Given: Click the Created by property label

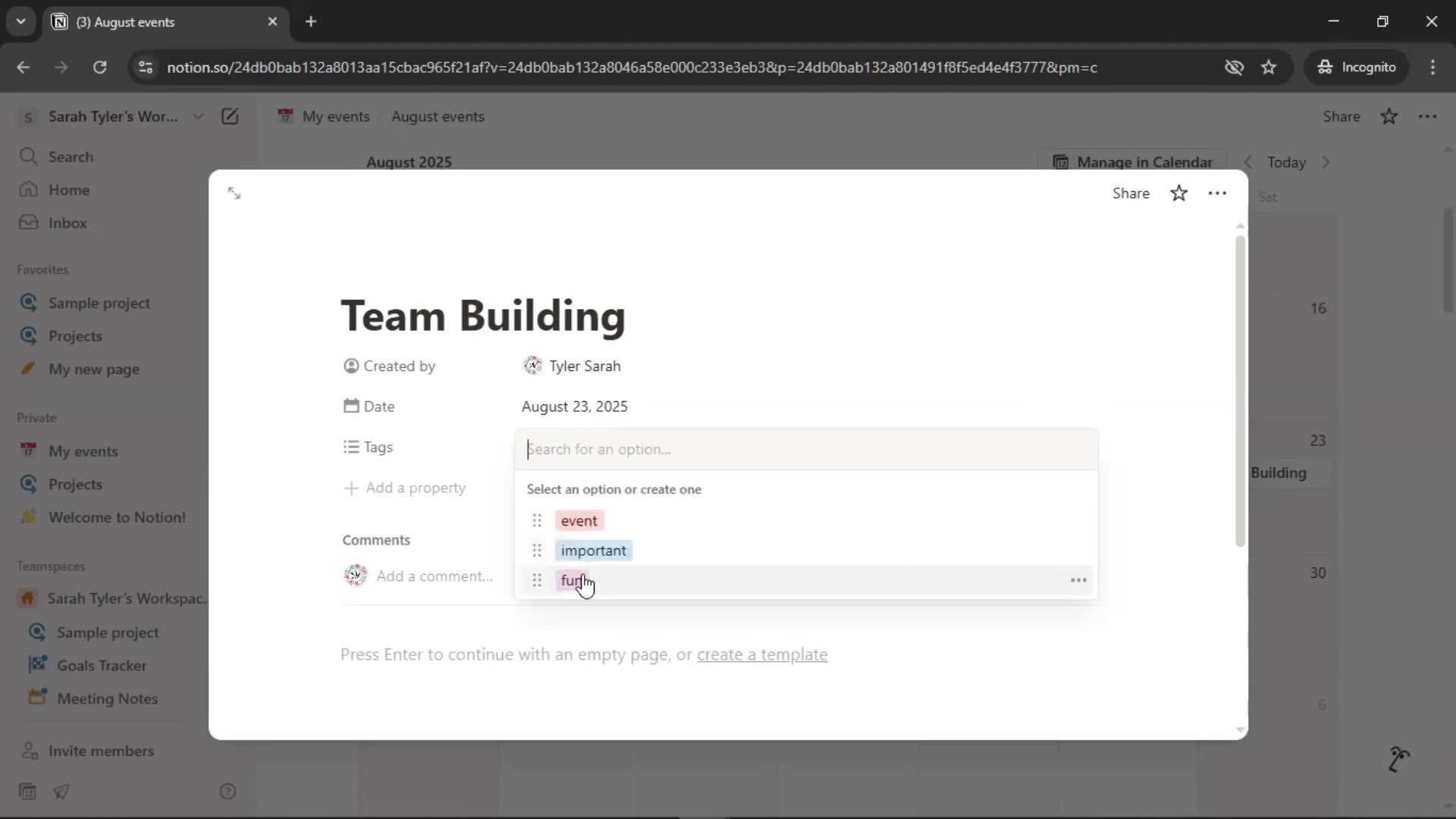Looking at the screenshot, I should (x=390, y=366).
